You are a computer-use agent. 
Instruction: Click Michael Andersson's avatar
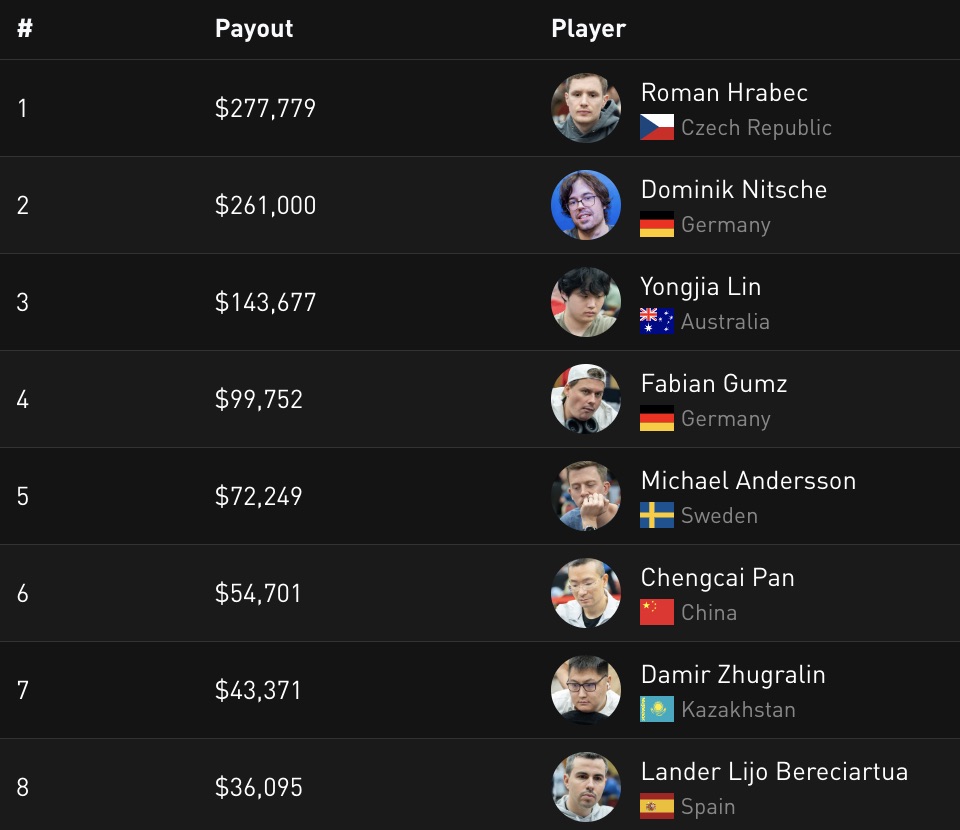tap(586, 496)
